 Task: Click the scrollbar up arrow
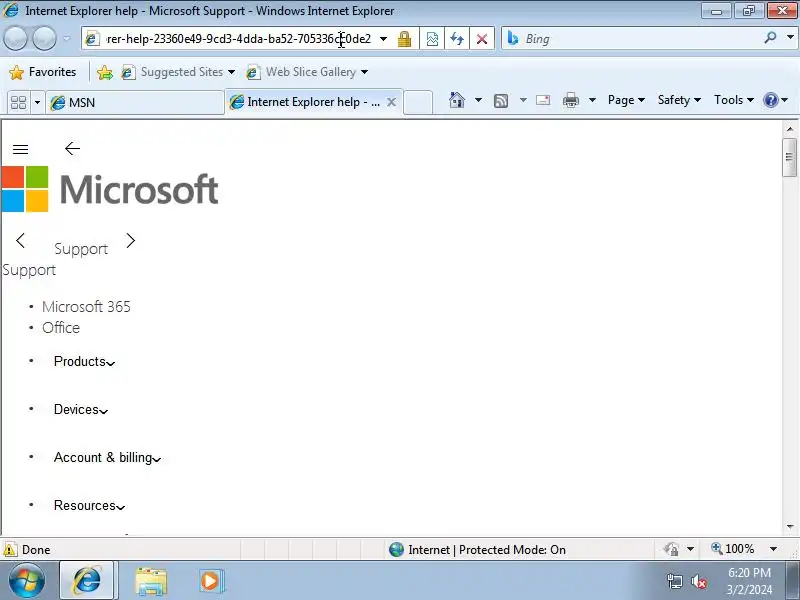tap(789, 129)
